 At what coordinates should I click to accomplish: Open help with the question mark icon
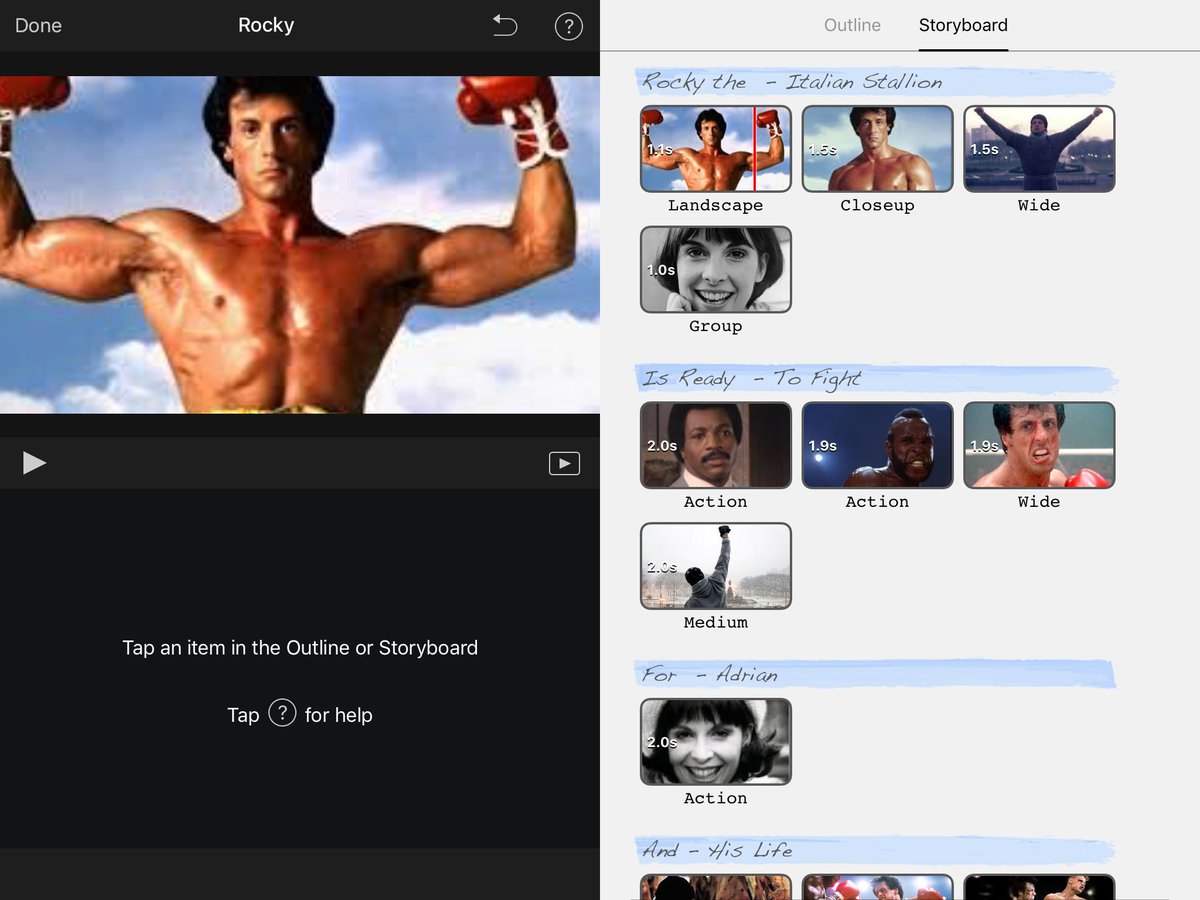pos(568,26)
